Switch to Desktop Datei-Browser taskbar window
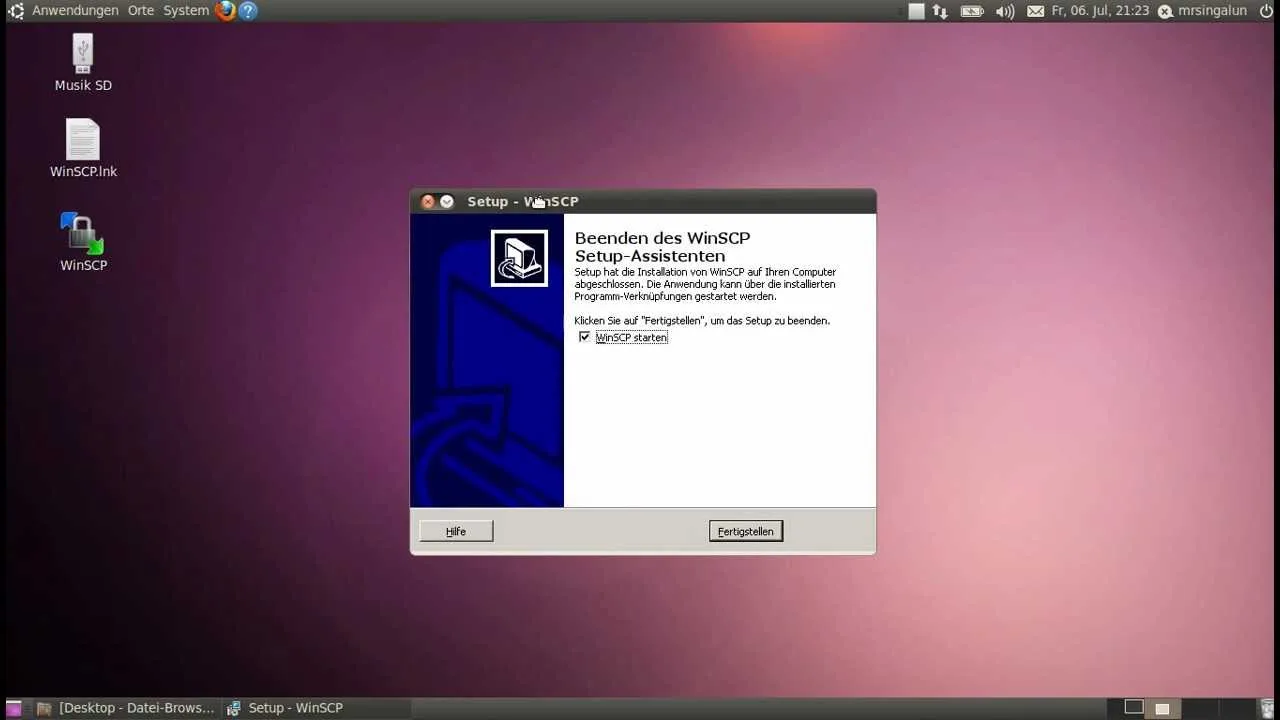 coord(126,708)
